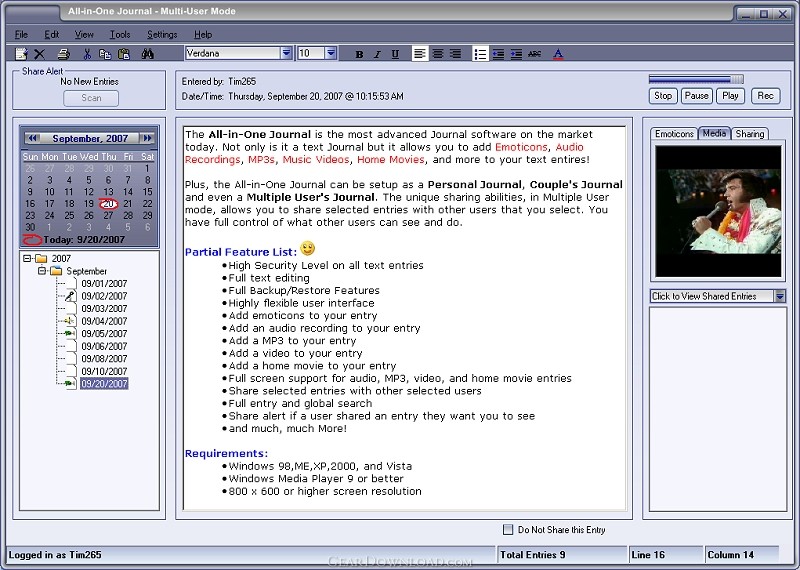The height and width of the screenshot is (570, 800).
Task: Create a new journal entry icon
Action: click(x=21, y=54)
